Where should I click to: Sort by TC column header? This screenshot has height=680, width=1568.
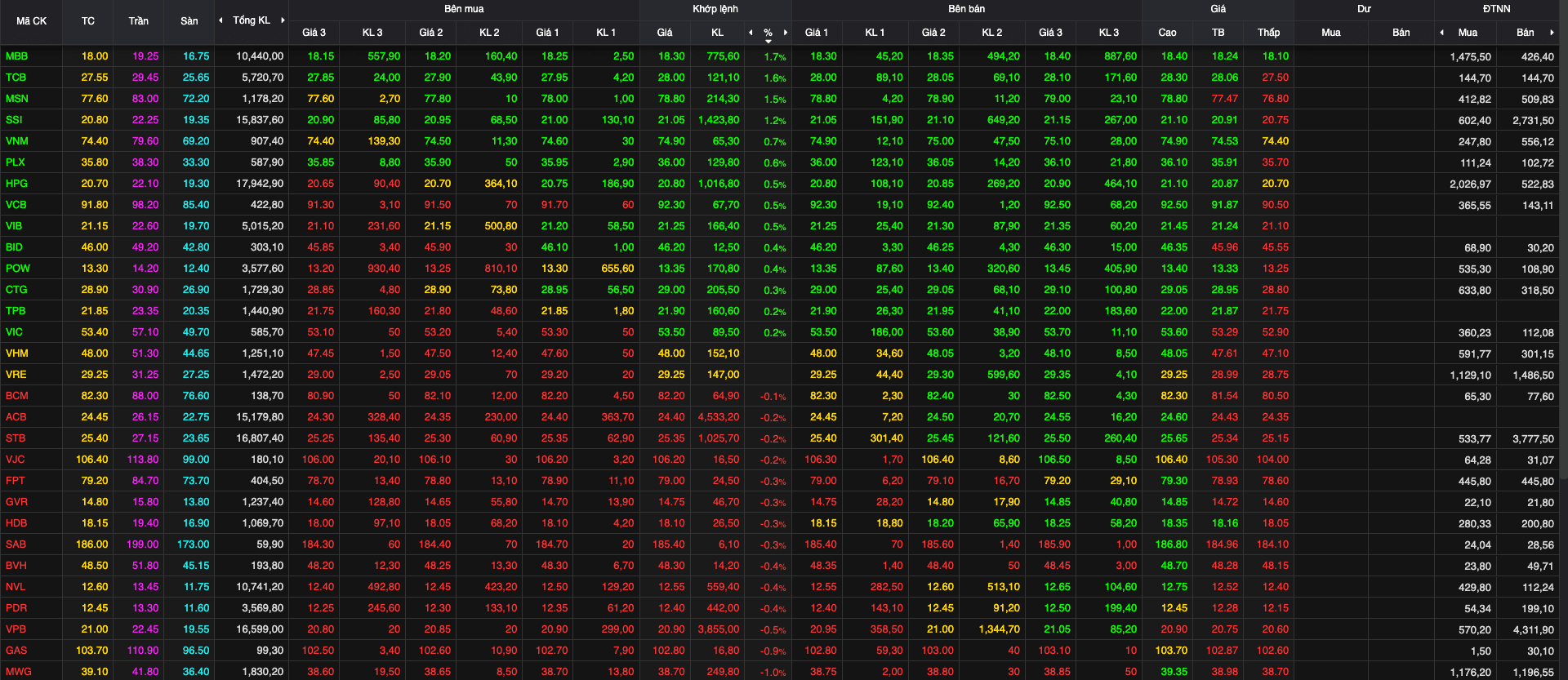[x=88, y=21]
